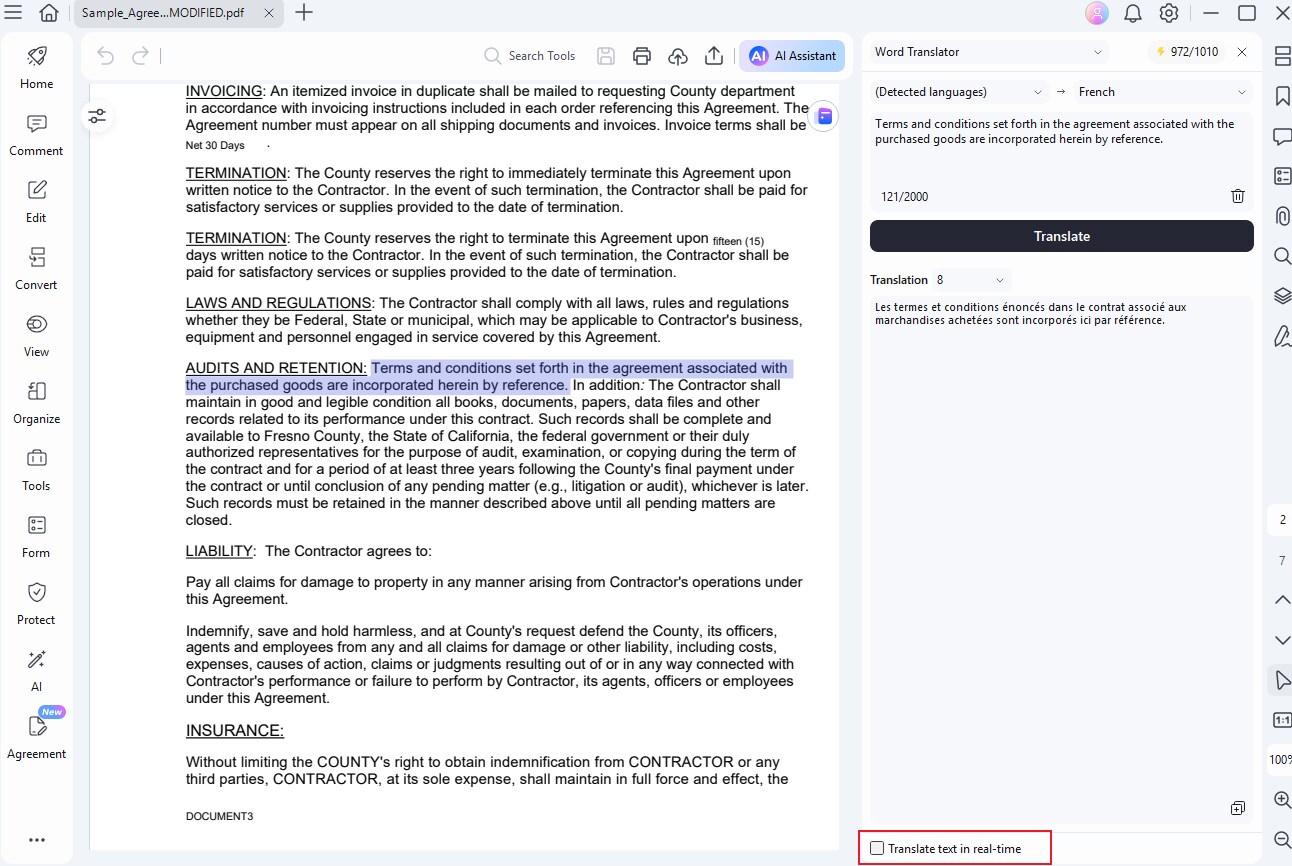
Task: Open the hamburger main menu
Action: [x=13, y=12]
